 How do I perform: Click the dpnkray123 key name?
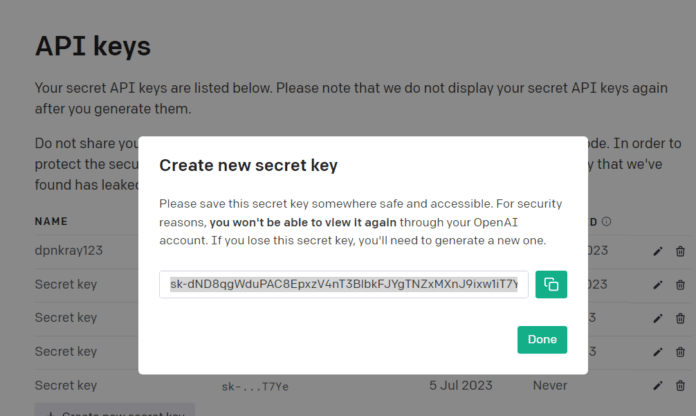[x=69, y=251]
